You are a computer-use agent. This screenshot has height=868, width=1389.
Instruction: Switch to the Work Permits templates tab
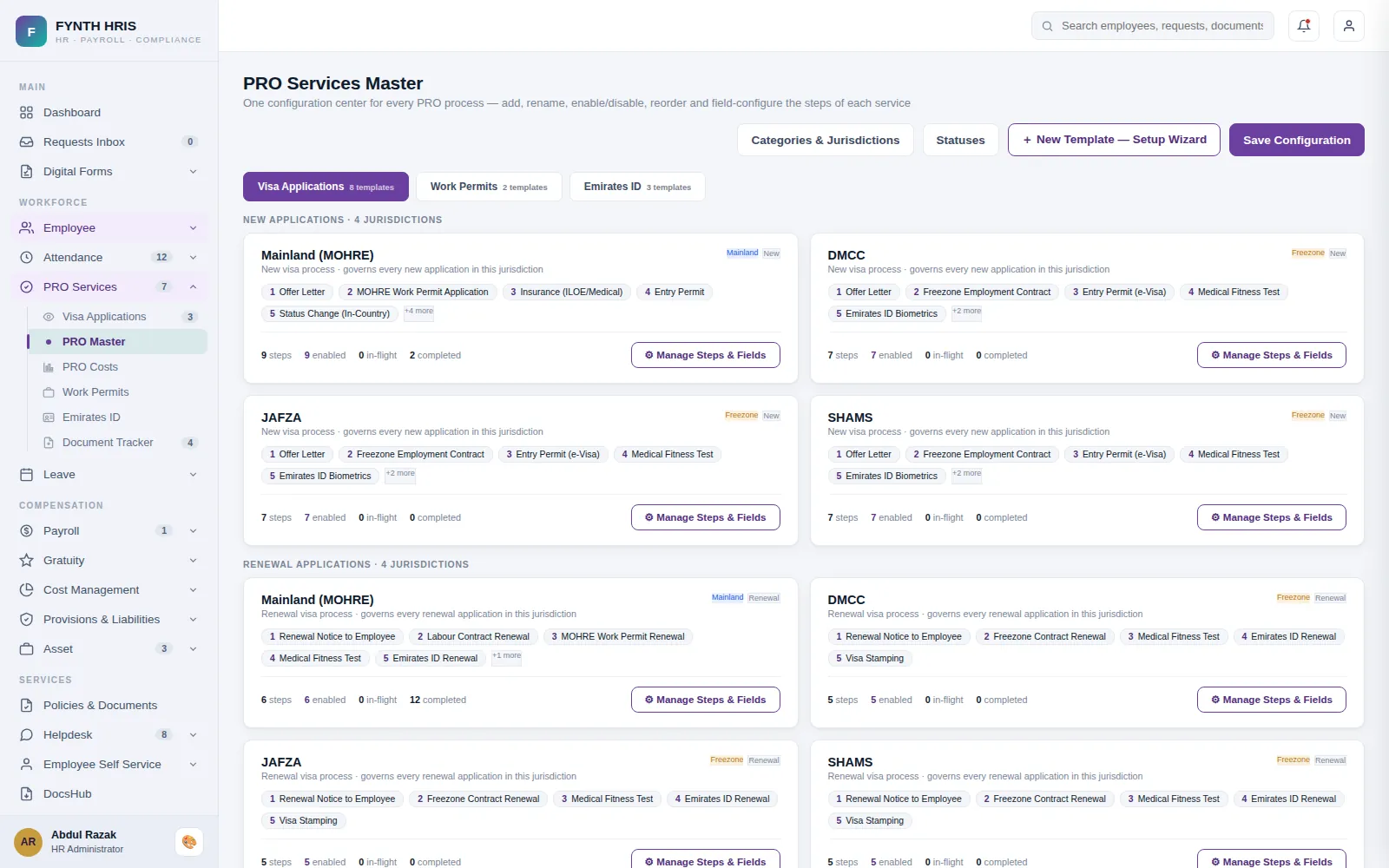pos(489,187)
